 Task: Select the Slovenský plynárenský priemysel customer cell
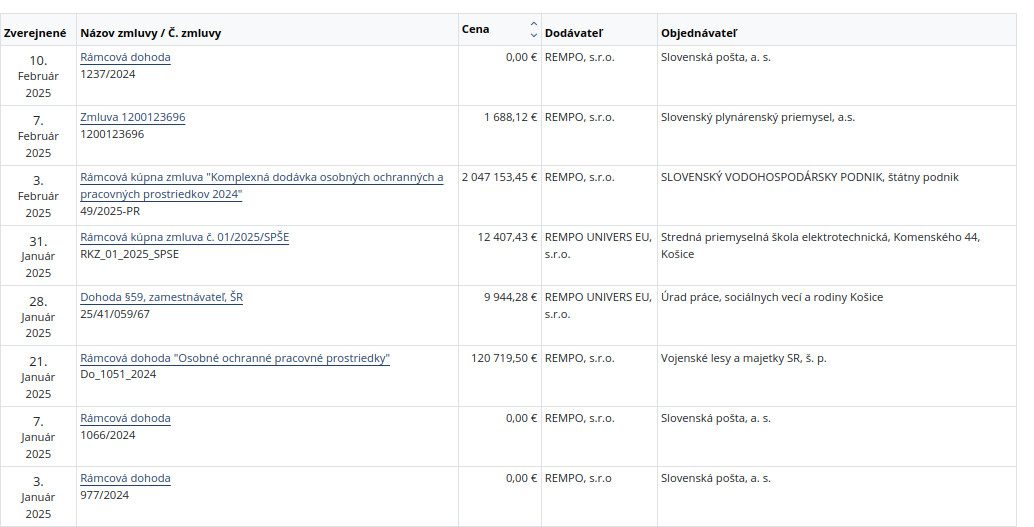pos(757,118)
